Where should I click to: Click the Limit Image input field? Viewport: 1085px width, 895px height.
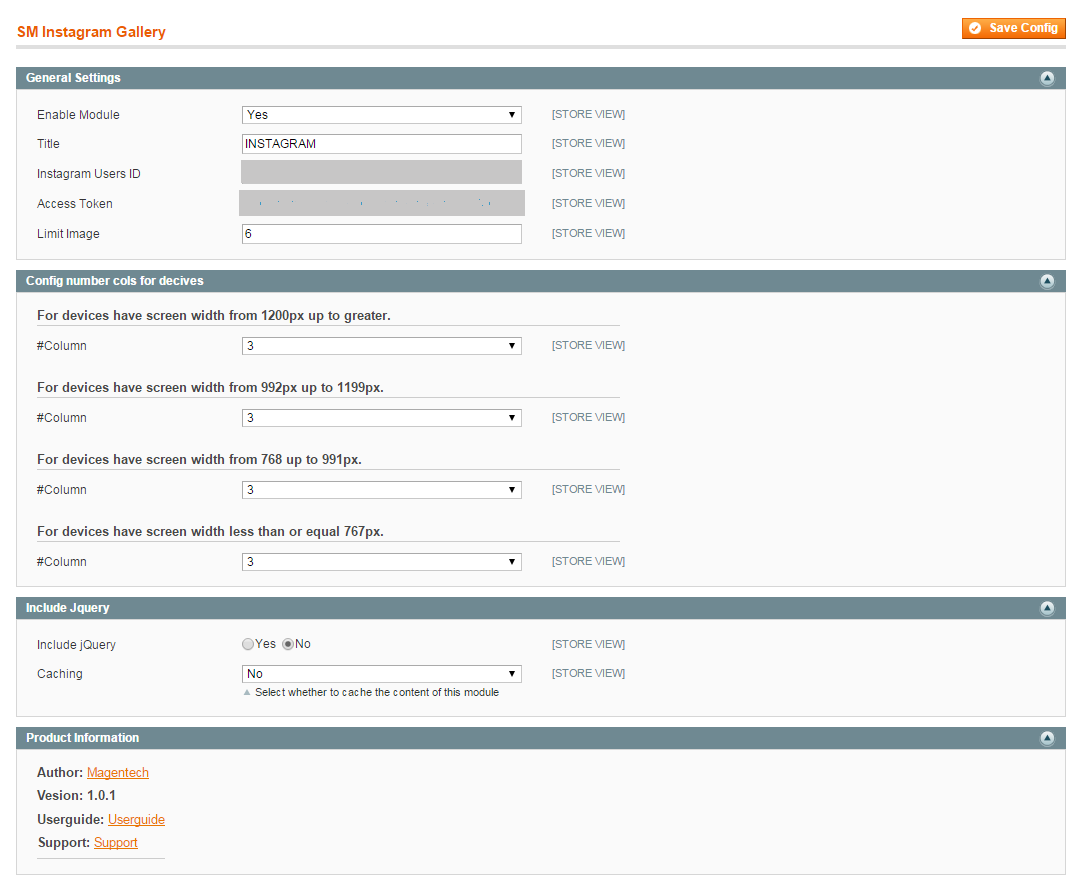click(x=381, y=234)
